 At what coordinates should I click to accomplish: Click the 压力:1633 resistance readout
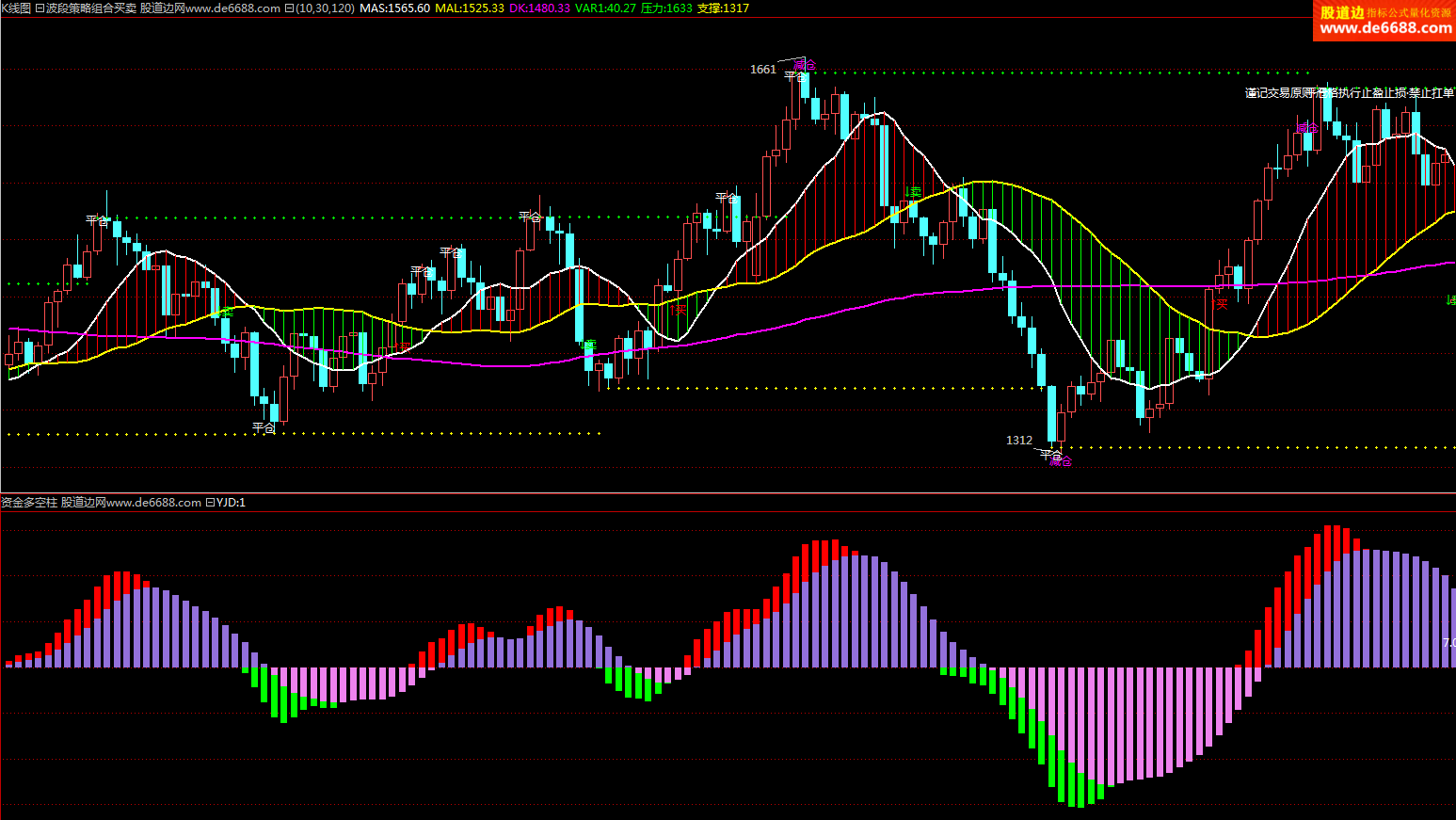point(666,8)
